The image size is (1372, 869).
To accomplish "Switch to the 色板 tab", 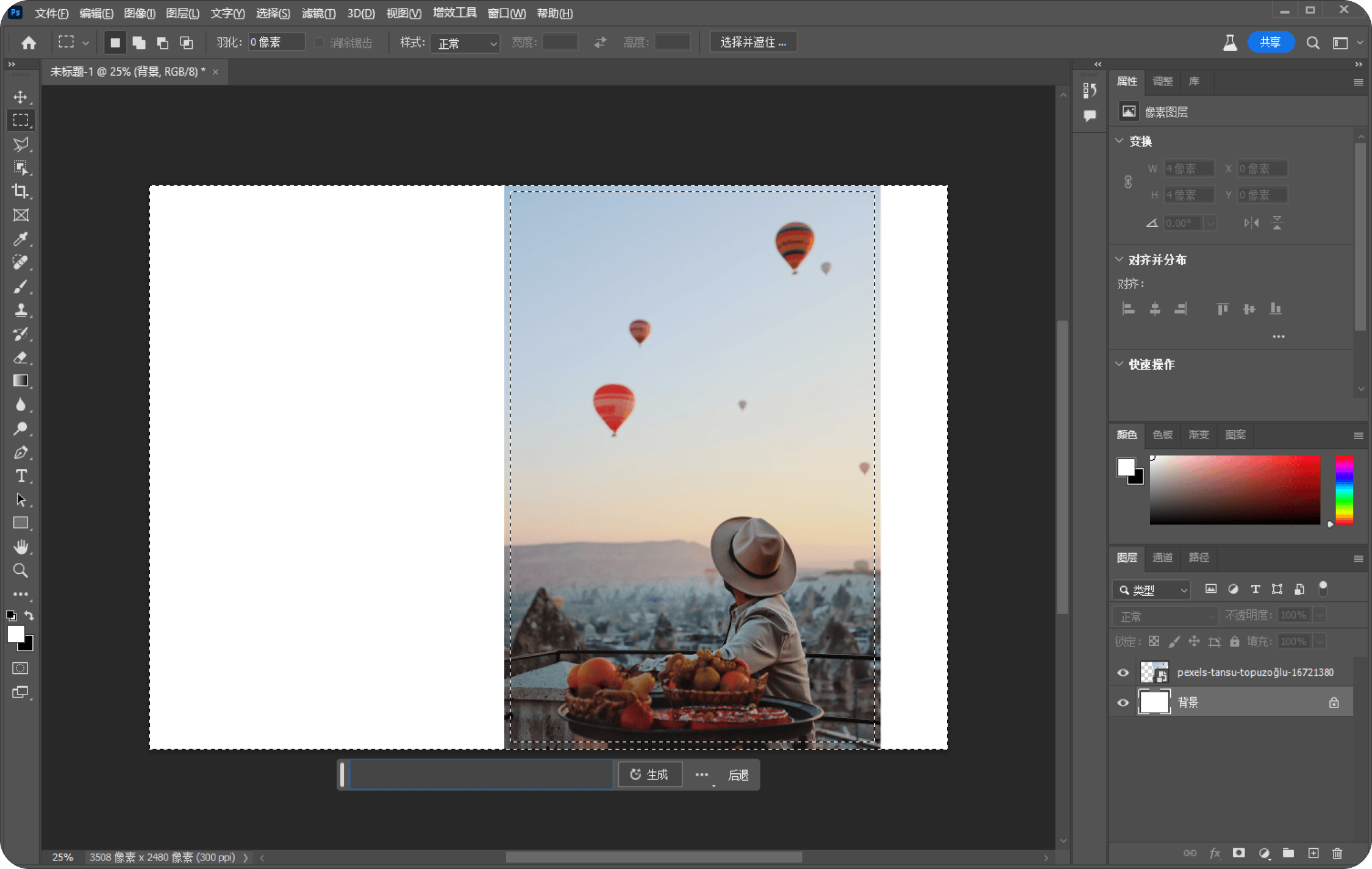I will 1162,435.
